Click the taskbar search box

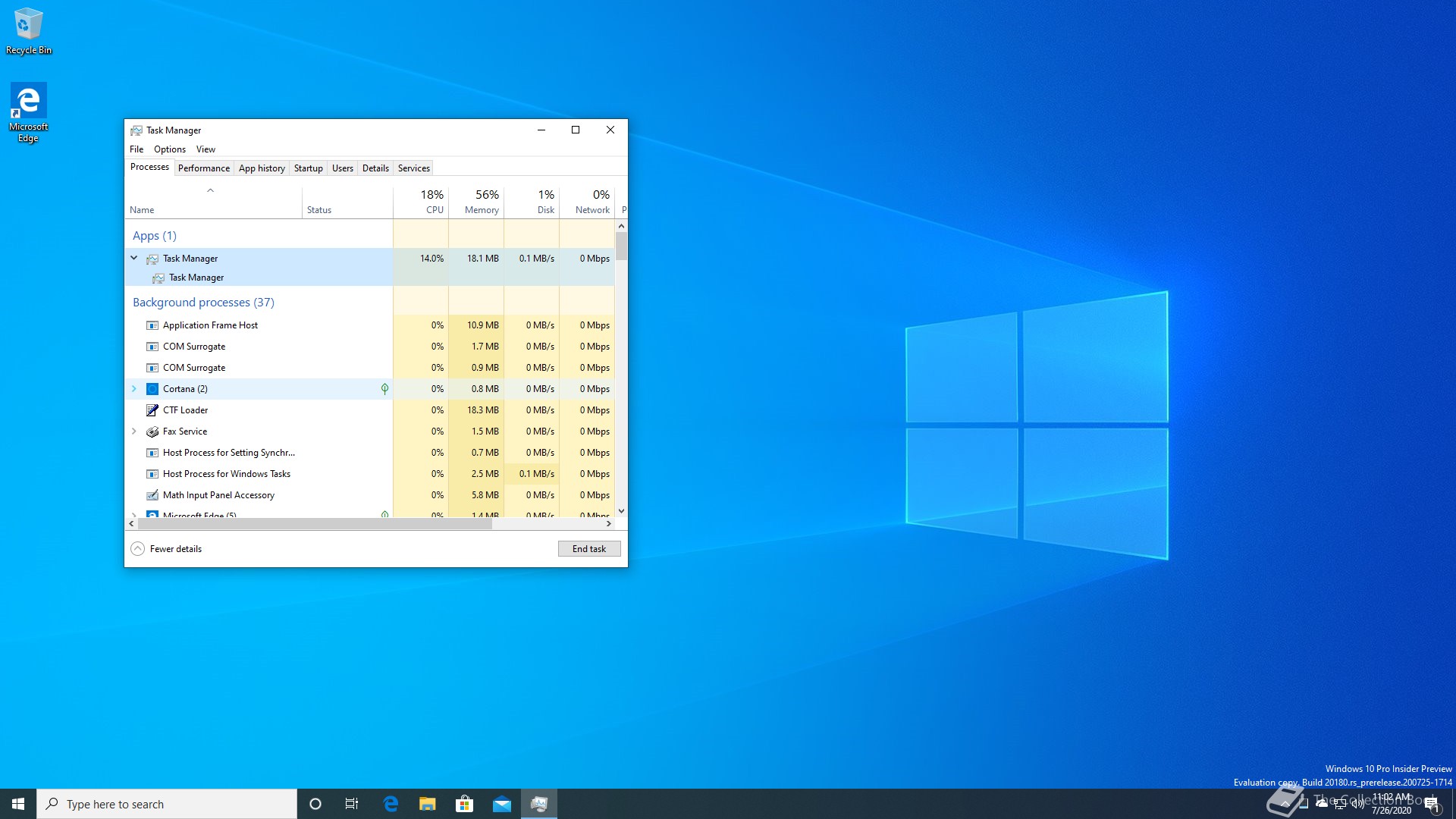click(x=167, y=804)
